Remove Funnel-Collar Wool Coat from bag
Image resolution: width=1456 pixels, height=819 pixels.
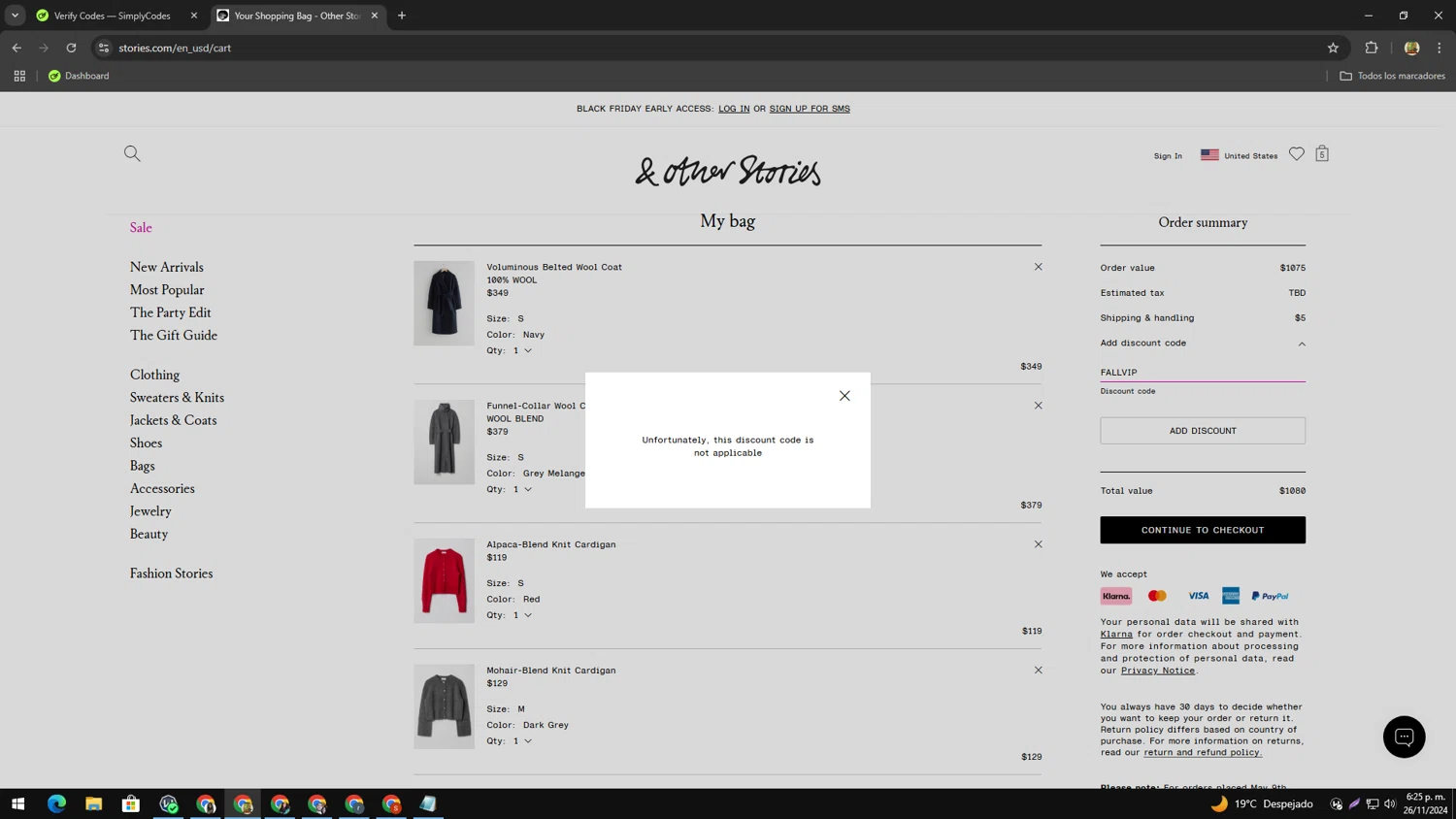(x=1038, y=406)
